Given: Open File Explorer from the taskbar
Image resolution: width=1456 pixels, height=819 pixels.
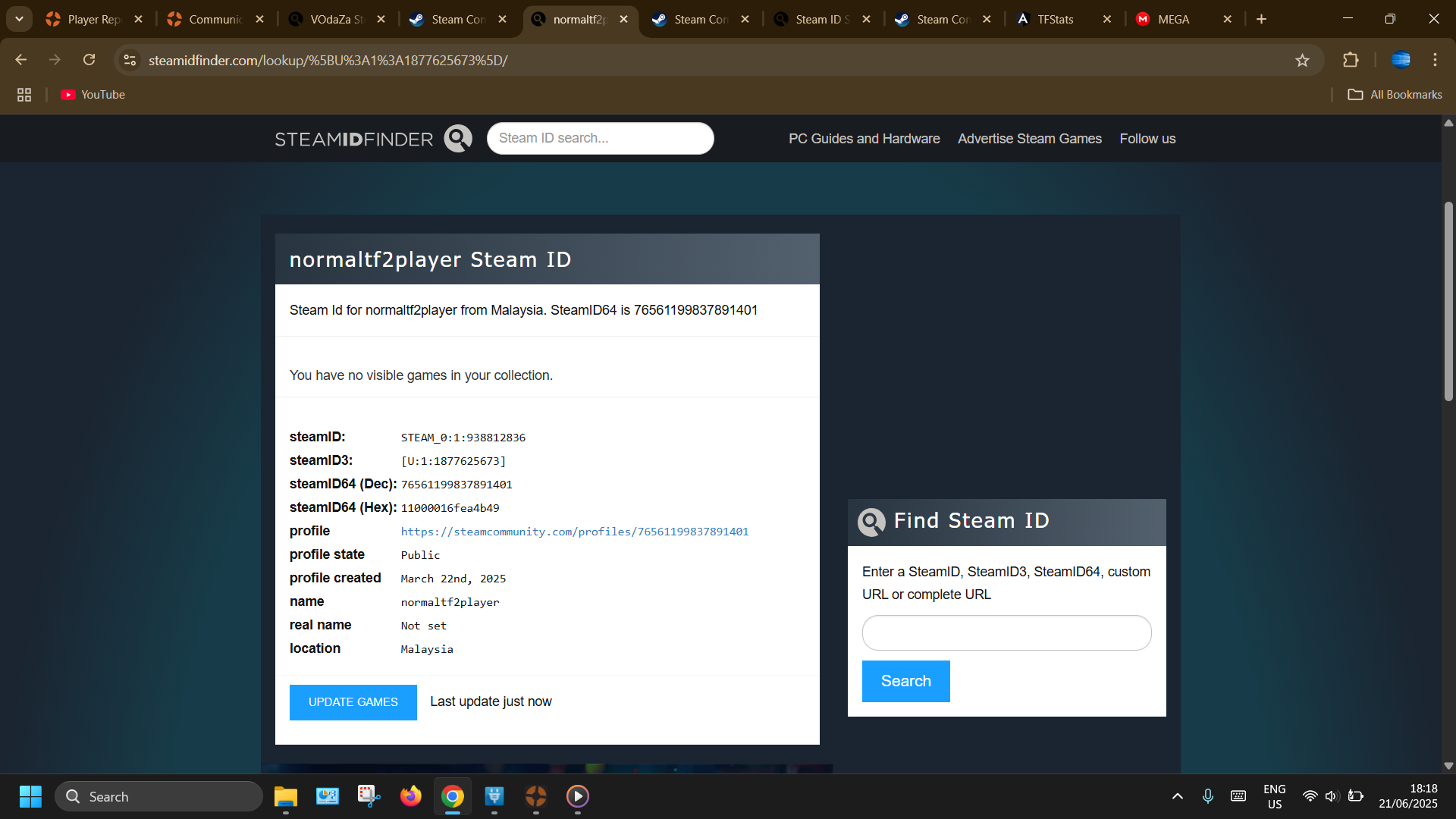Looking at the screenshot, I should (286, 796).
